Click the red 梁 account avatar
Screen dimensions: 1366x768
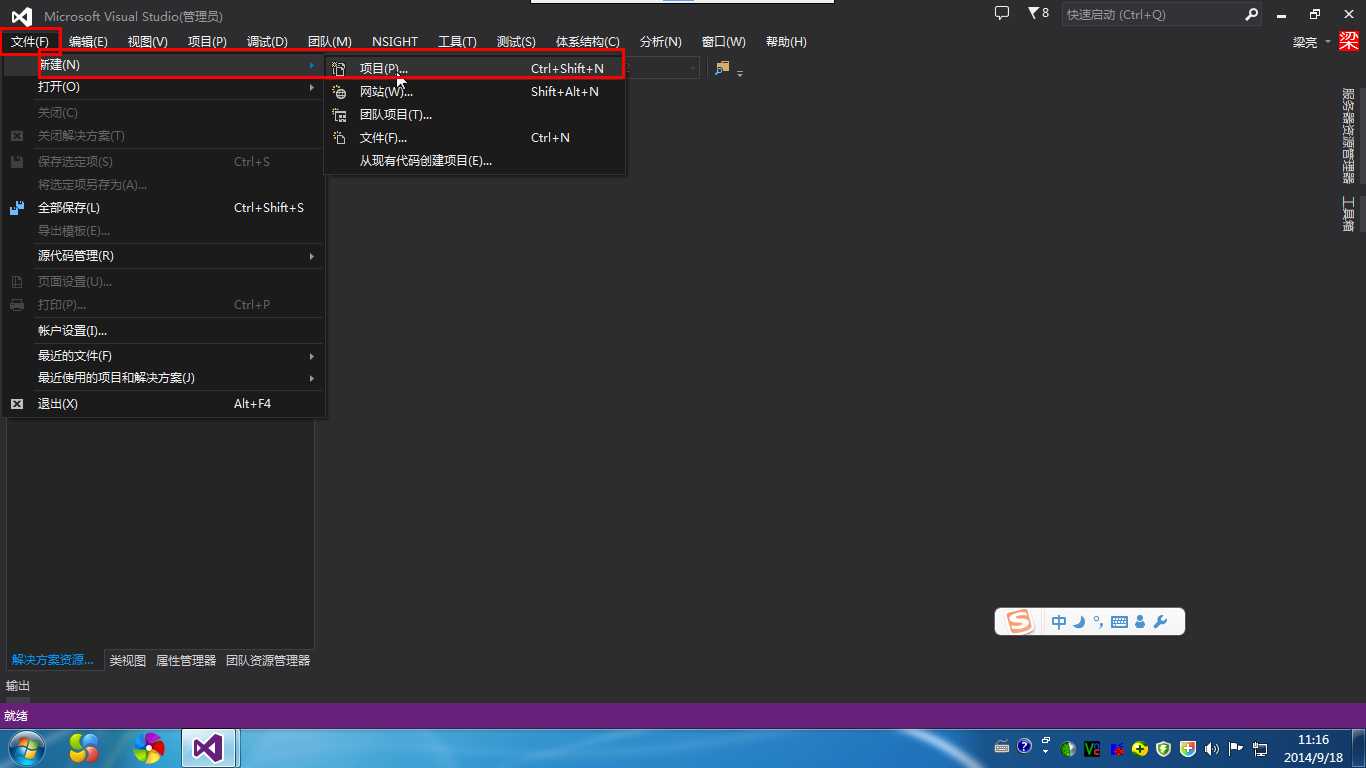1349,41
